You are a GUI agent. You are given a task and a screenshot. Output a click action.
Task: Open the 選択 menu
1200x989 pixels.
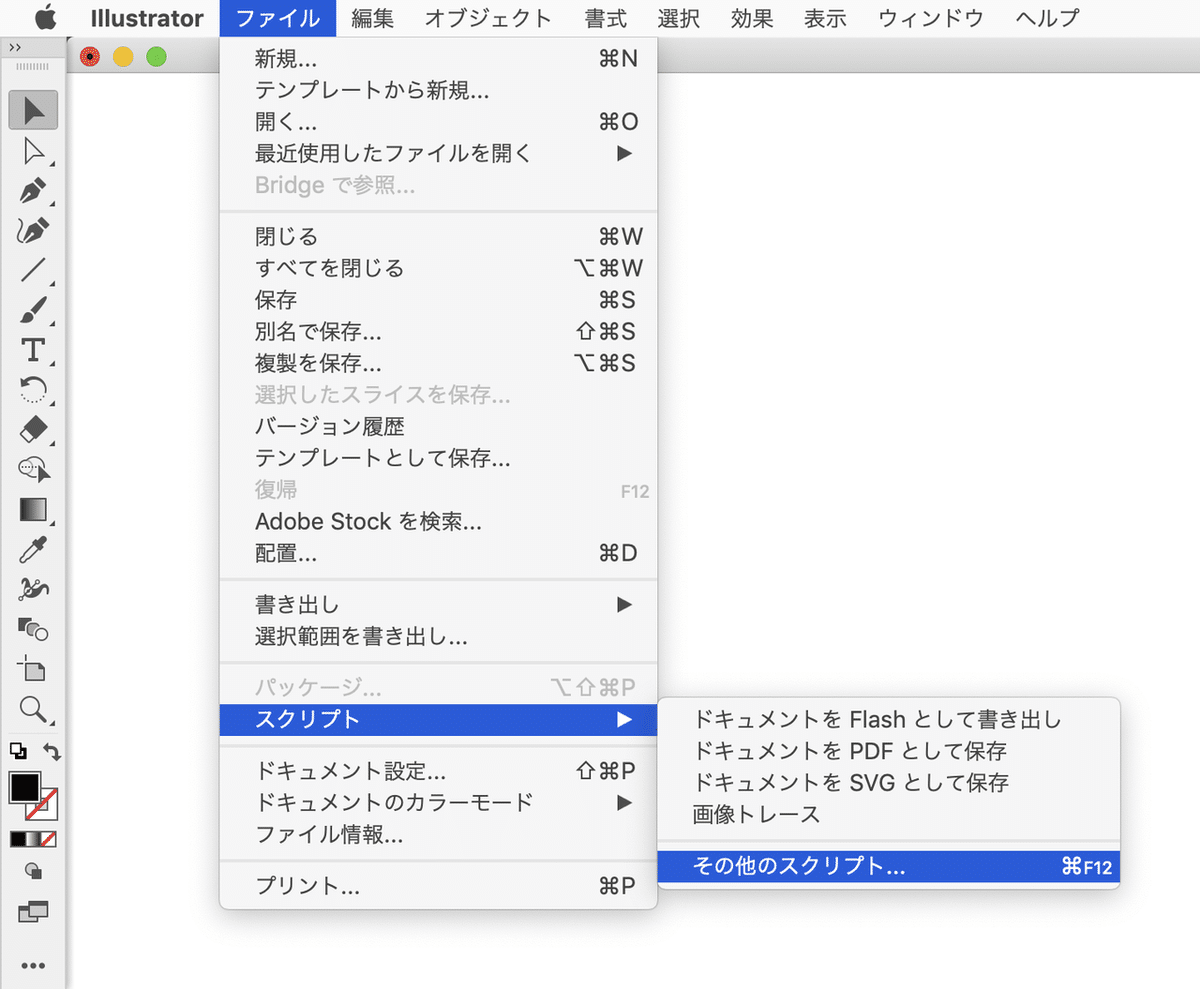679,18
